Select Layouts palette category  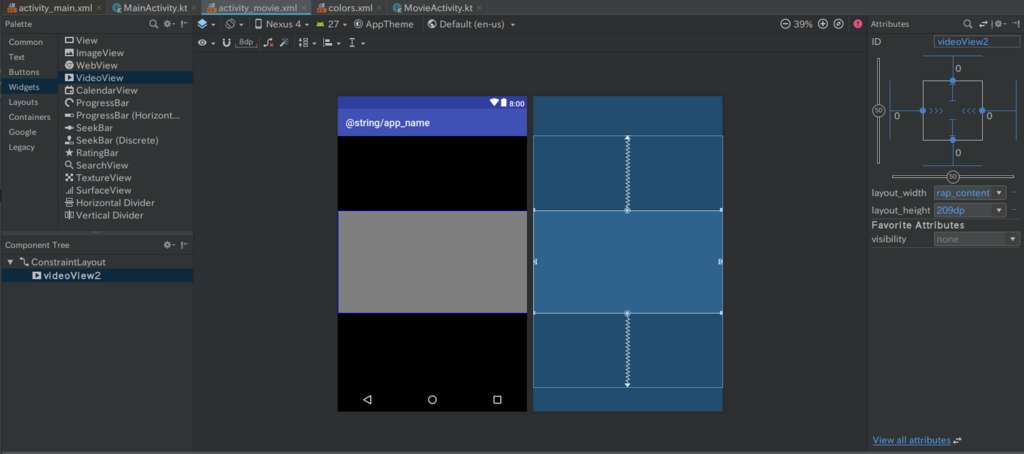23,102
